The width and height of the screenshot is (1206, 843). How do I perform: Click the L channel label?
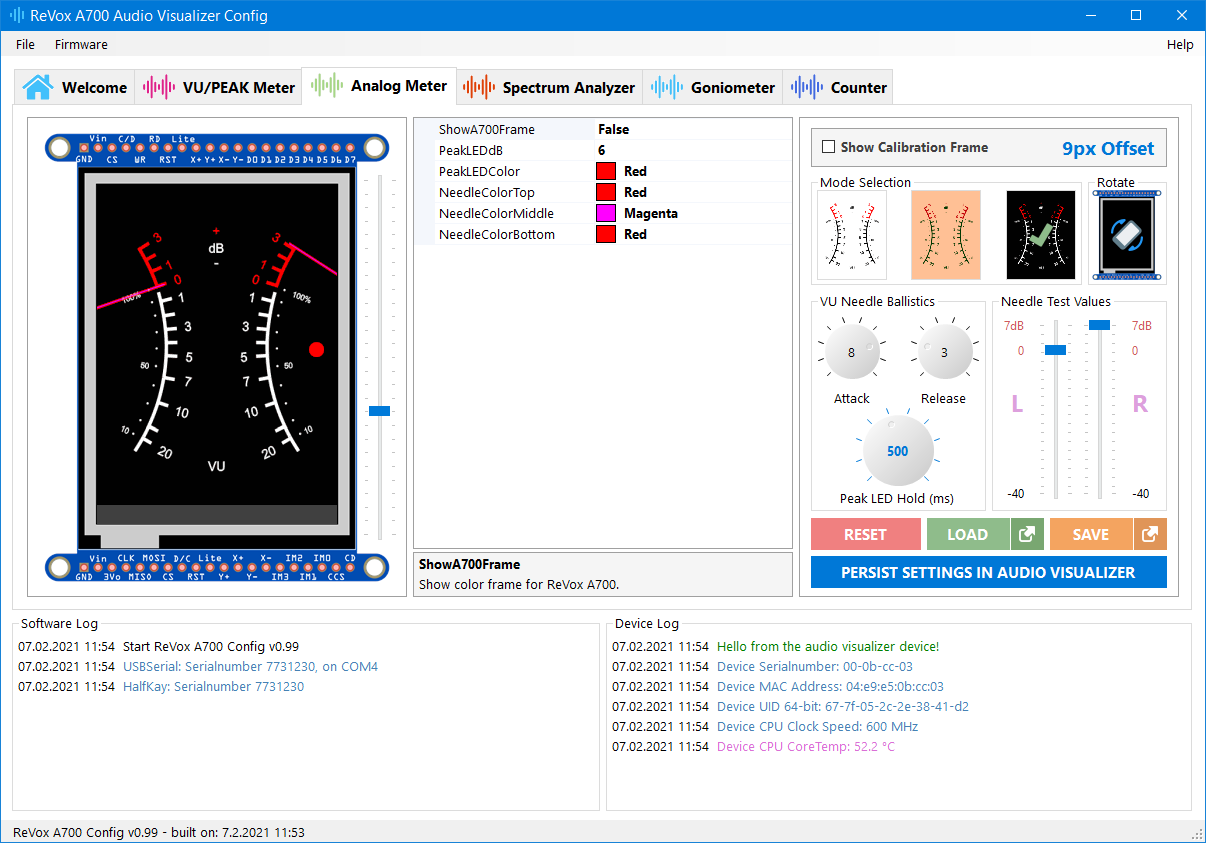pos(1017,404)
